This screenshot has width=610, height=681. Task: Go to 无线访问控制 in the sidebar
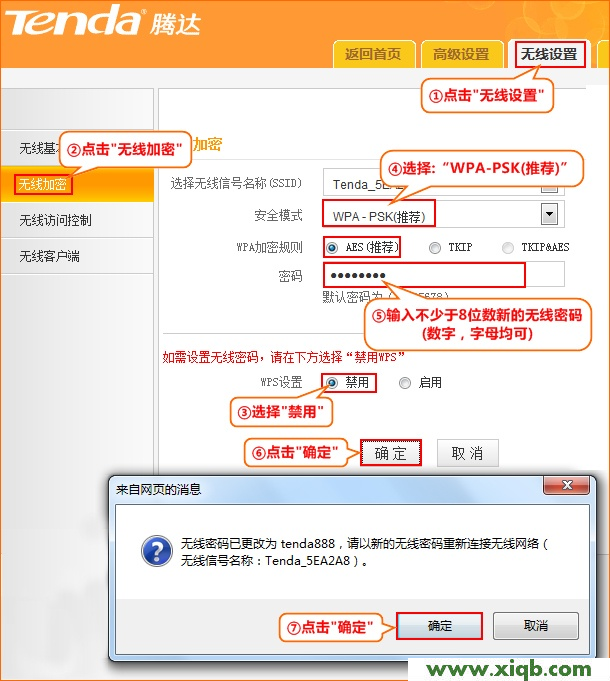click(55, 220)
